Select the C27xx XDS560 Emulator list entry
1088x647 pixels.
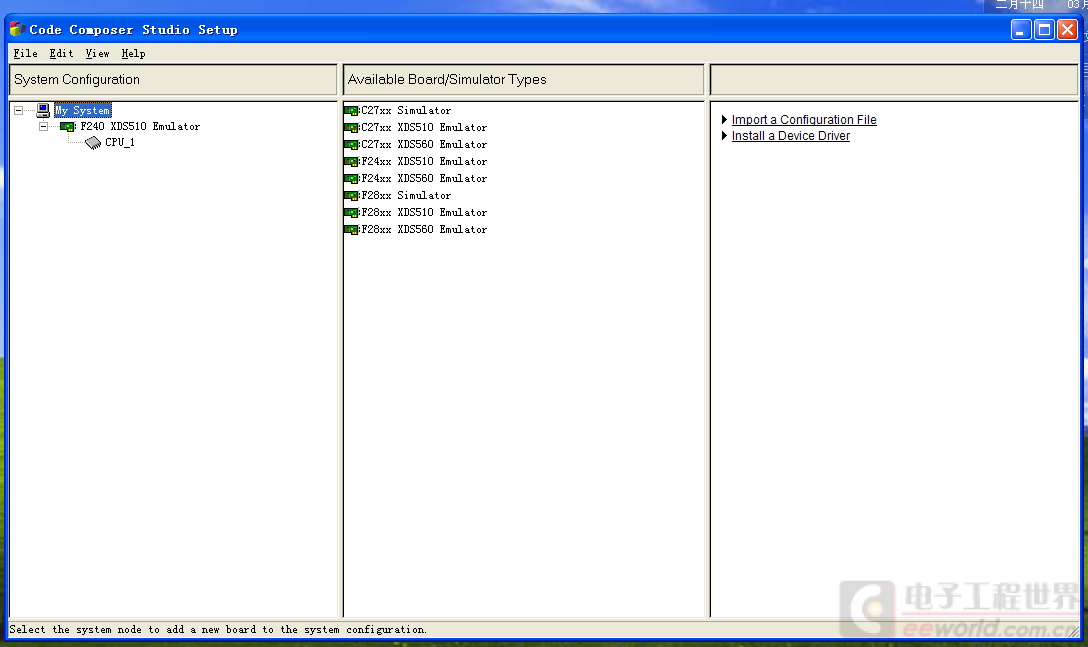click(x=424, y=144)
